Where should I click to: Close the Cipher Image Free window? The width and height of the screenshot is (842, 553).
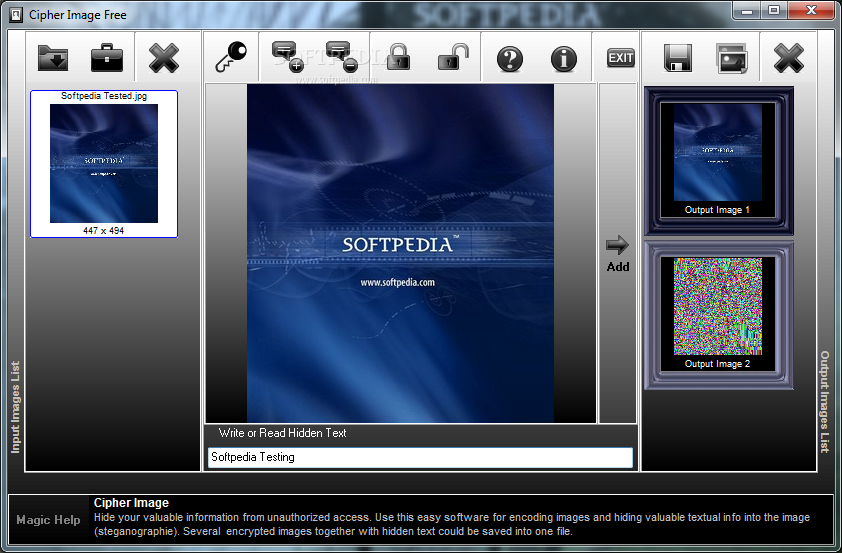point(811,10)
